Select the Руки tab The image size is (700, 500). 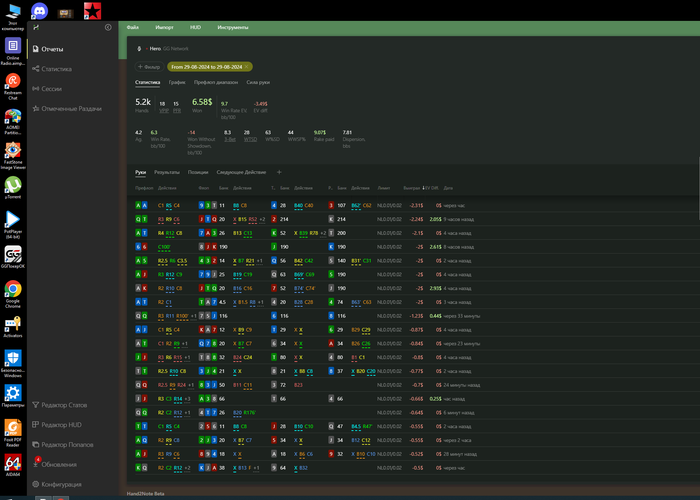coord(141,172)
